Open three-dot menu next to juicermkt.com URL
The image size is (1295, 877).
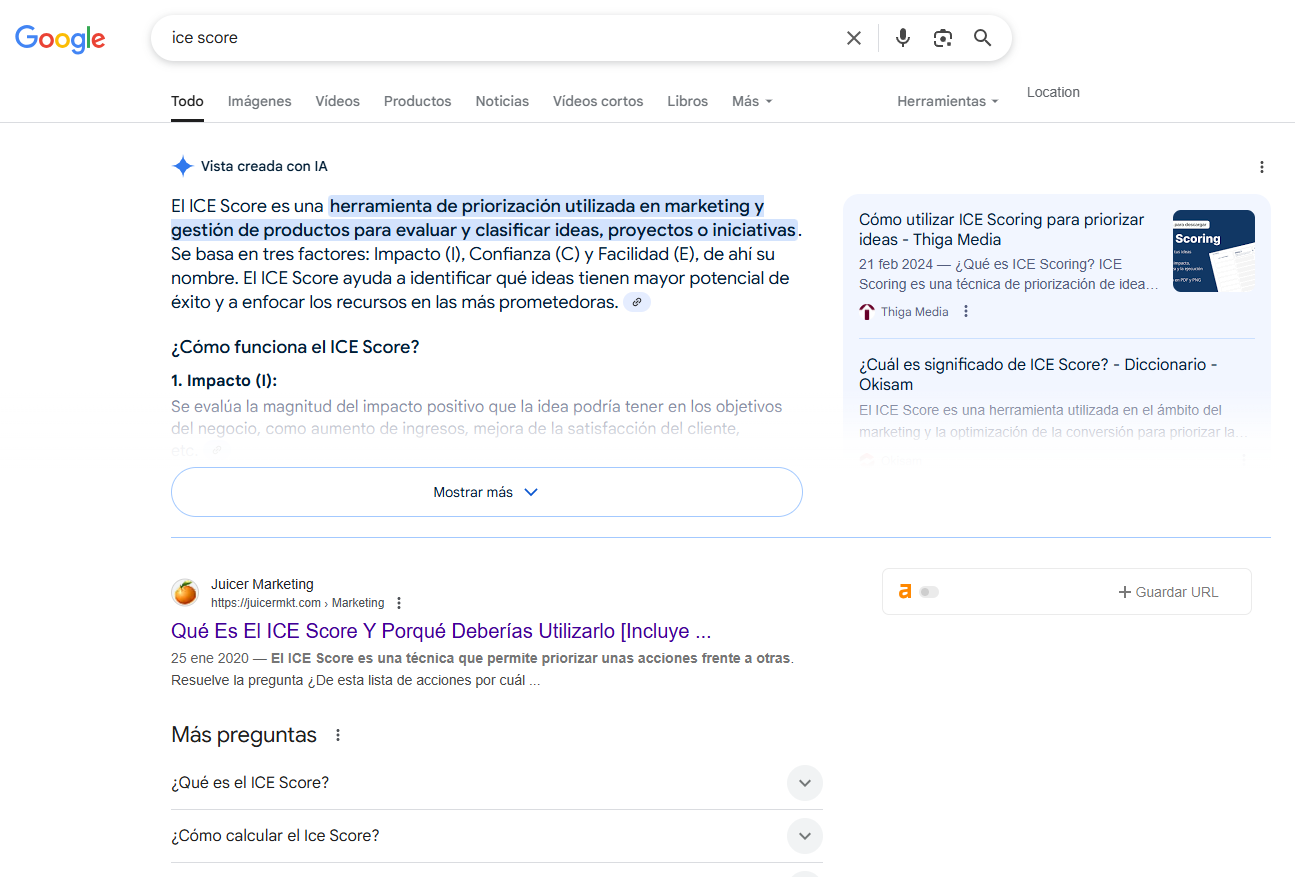pyautogui.click(x=399, y=603)
